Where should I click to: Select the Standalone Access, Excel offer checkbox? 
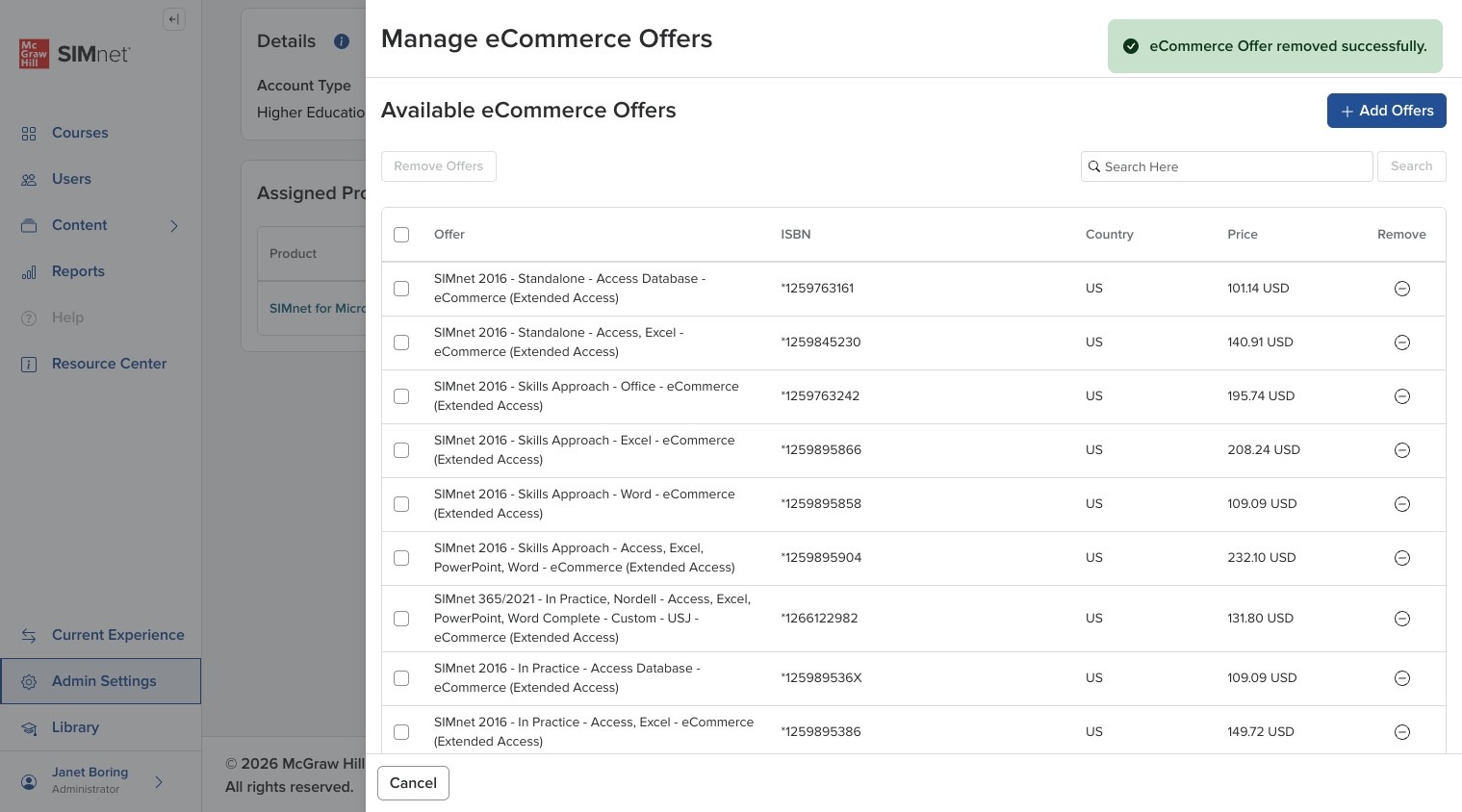tap(401, 343)
